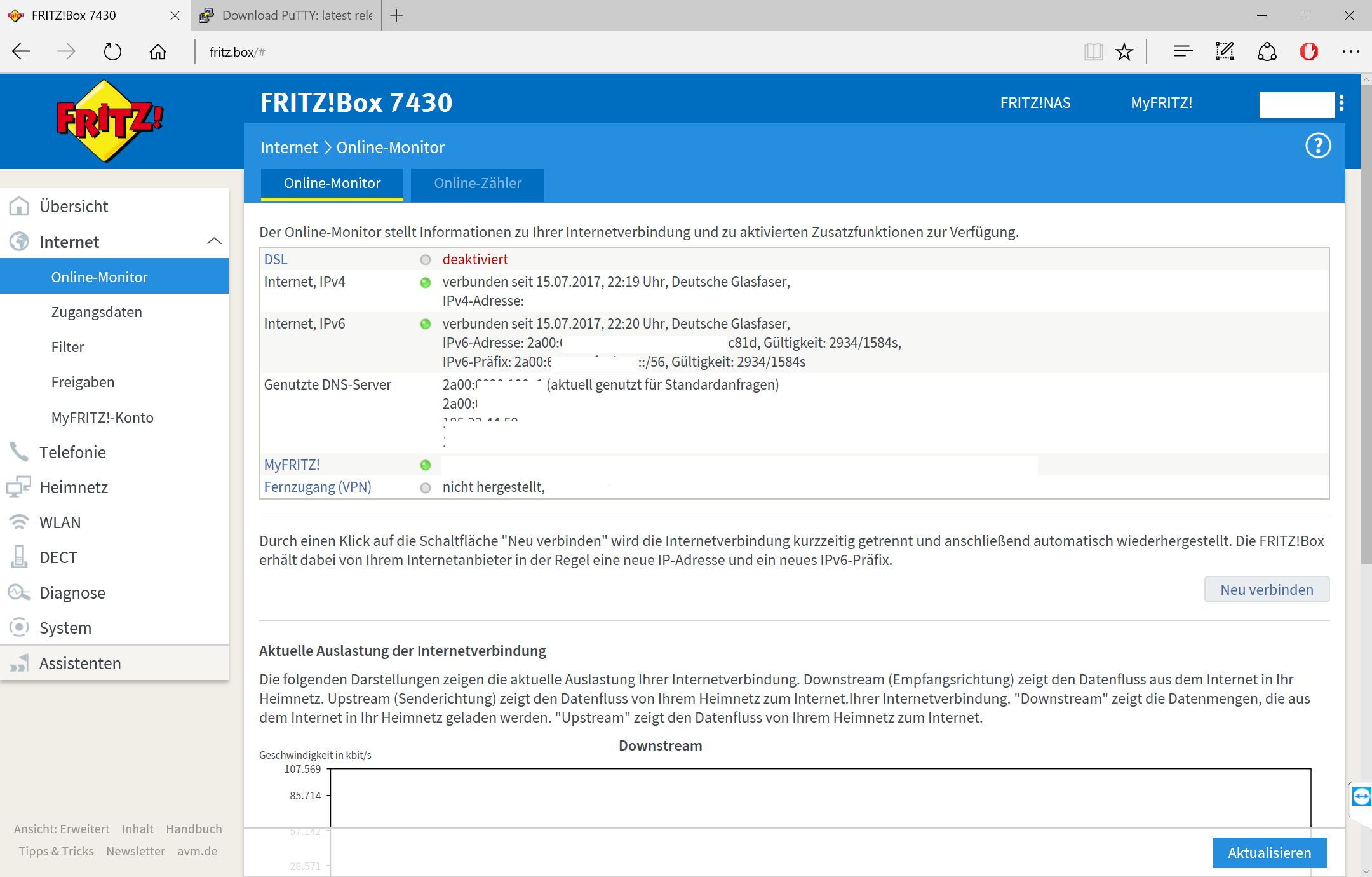
Task: Click the FRITZ! logo
Action: pos(109,121)
